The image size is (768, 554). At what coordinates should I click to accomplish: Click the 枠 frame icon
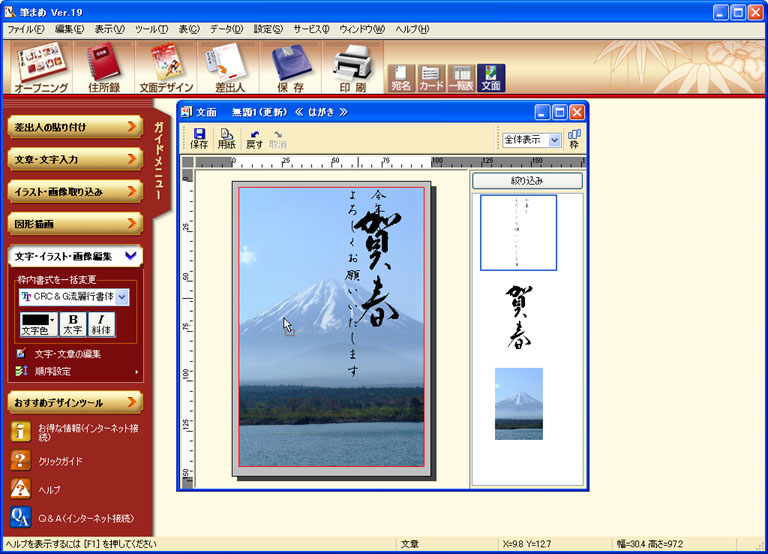(574, 139)
